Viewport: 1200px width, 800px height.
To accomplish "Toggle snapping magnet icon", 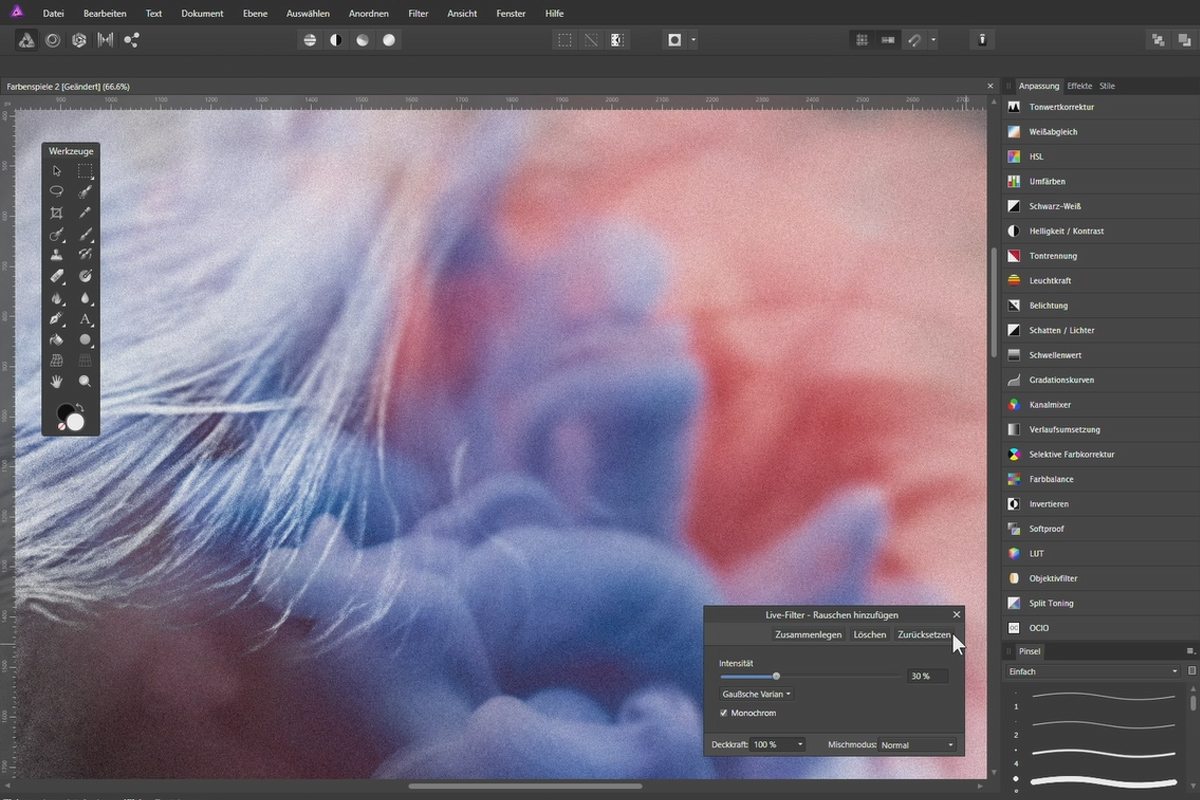I will [913, 40].
